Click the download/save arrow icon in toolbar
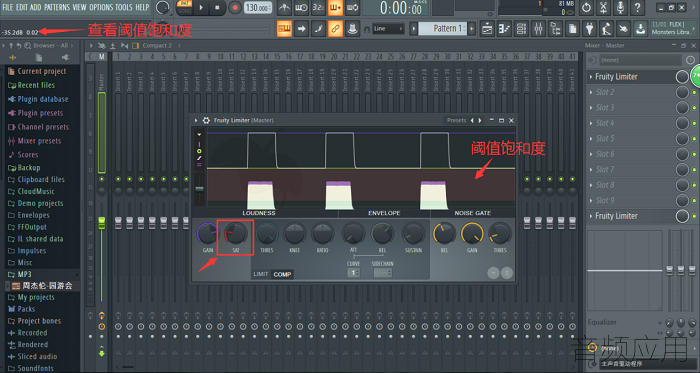 pos(640,29)
